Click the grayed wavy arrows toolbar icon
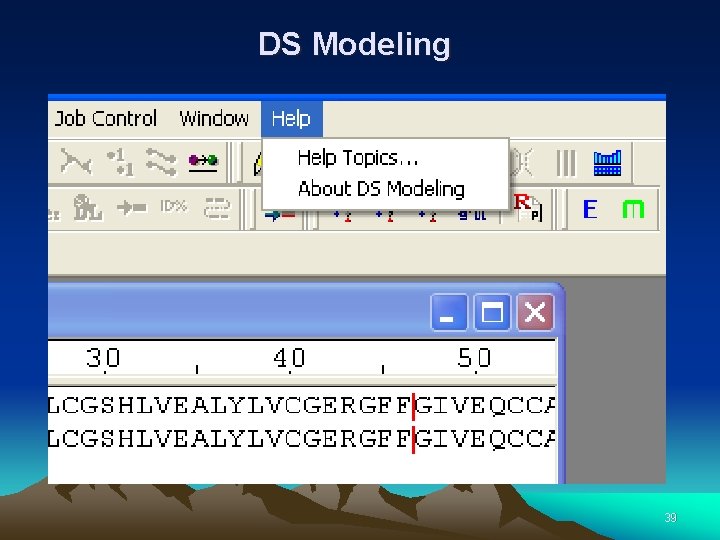Viewport: 720px width, 540px height. (161, 162)
